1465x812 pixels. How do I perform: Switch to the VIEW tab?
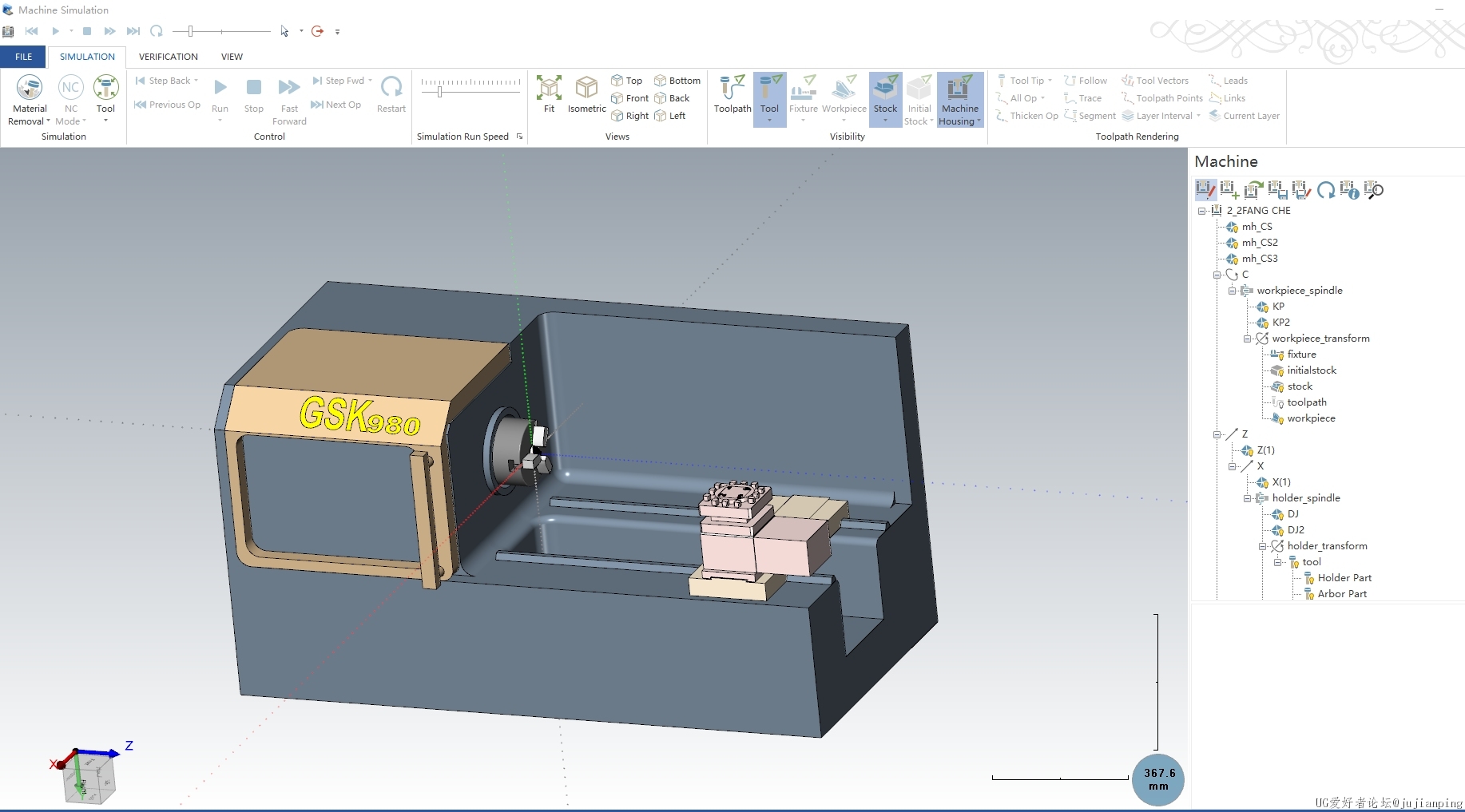(x=232, y=57)
